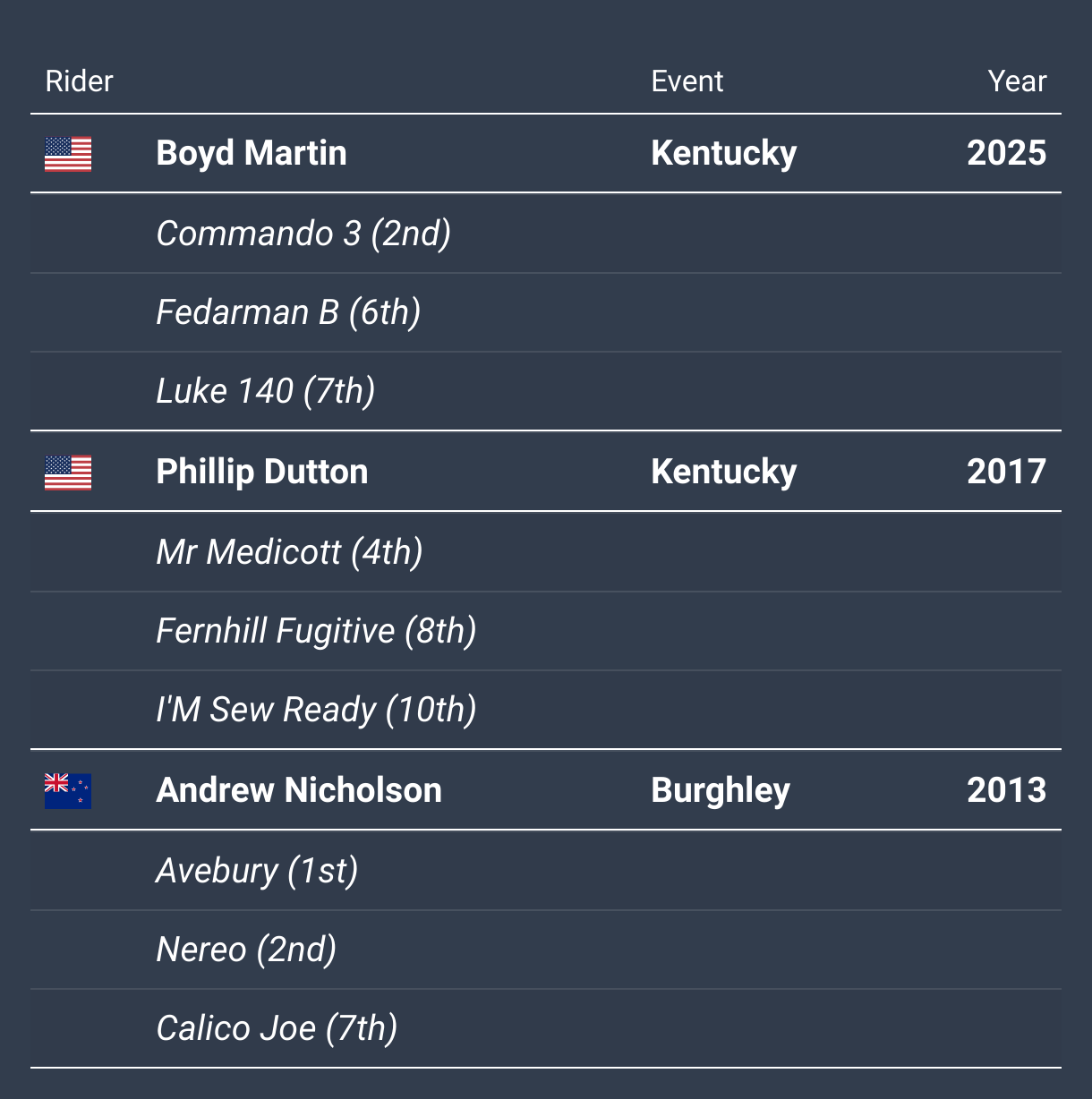Click the Burghley event for Andrew Nicholson
1092x1099 pixels.
[721, 791]
